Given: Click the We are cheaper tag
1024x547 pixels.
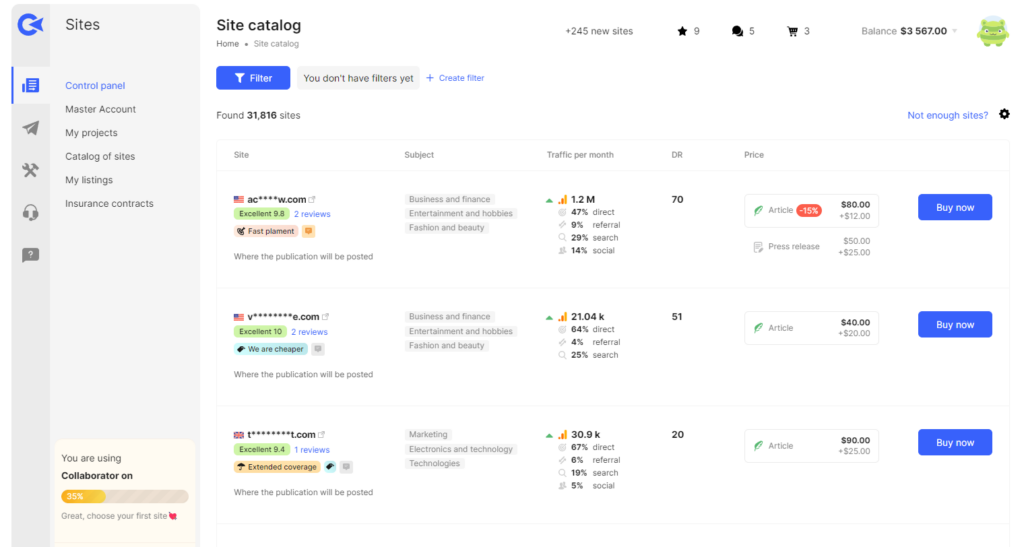Looking at the screenshot, I should (x=270, y=349).
